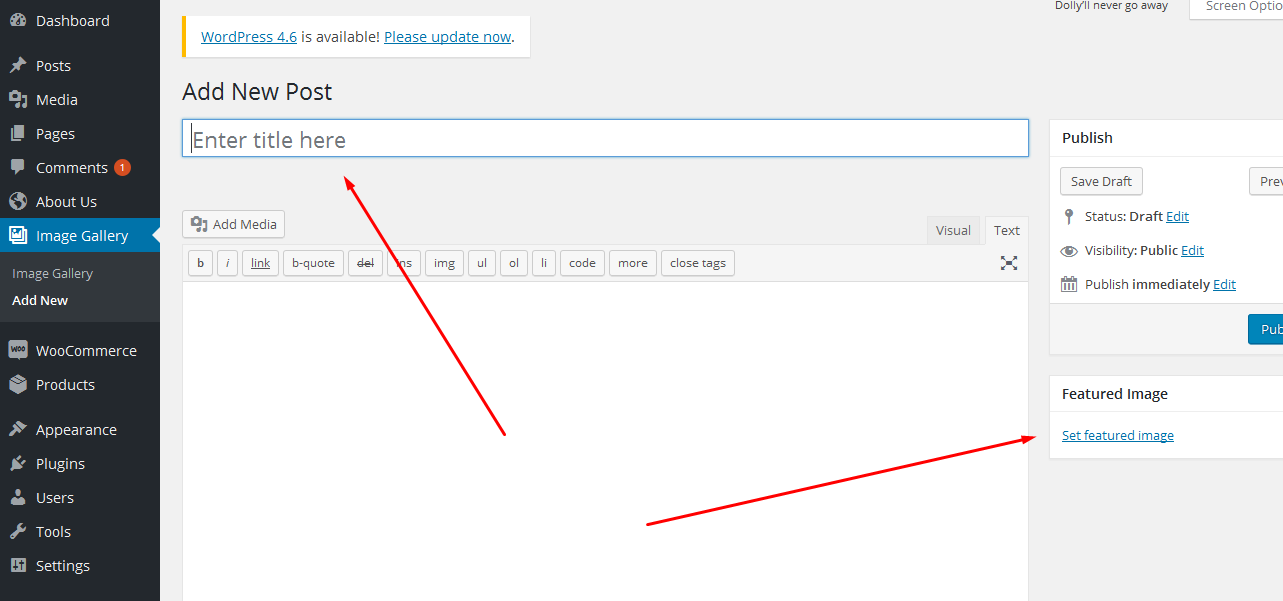1283x601 pixels.
Task: Click the Products box icon
Action: point(18,385)
